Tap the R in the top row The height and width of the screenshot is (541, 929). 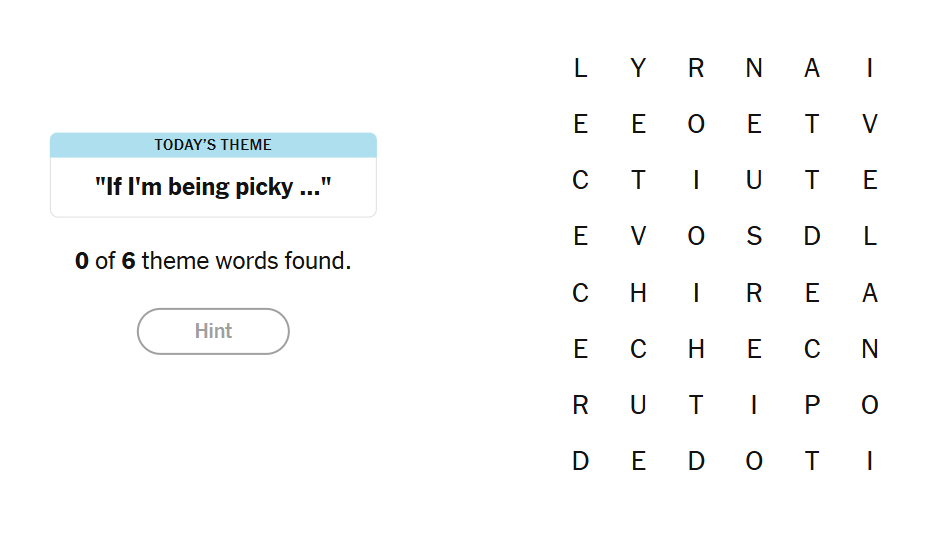(696, 68)
